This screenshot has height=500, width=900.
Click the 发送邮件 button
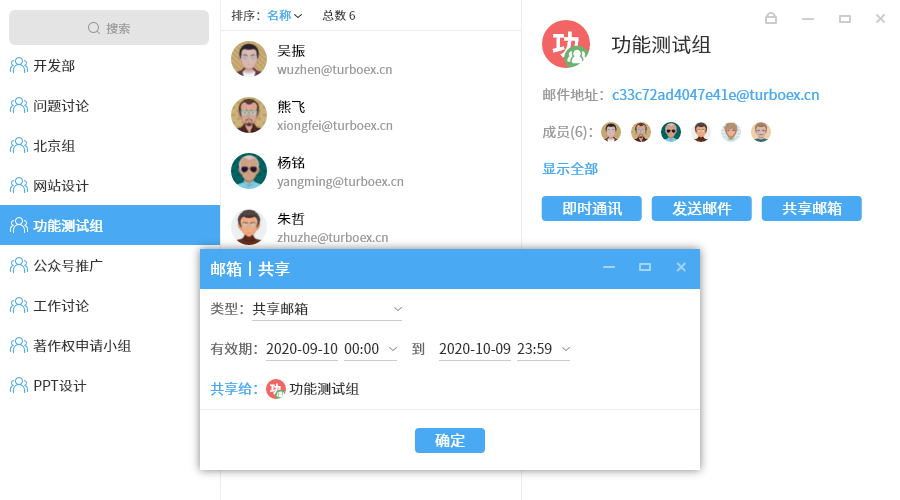point(702,209)
